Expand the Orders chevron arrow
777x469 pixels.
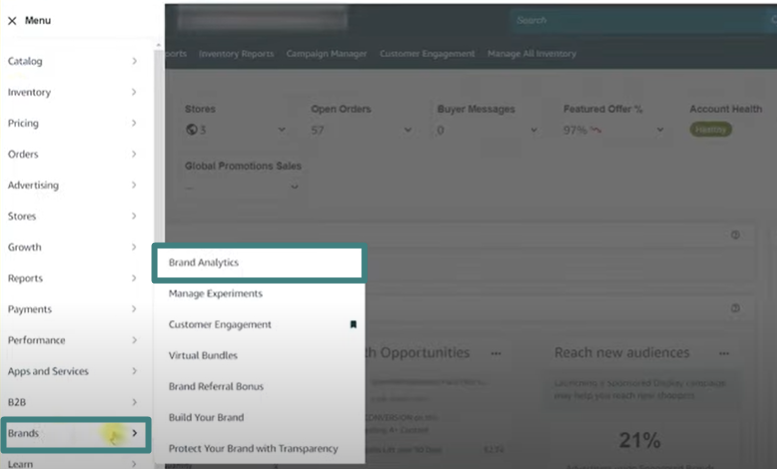coord(134,154)
